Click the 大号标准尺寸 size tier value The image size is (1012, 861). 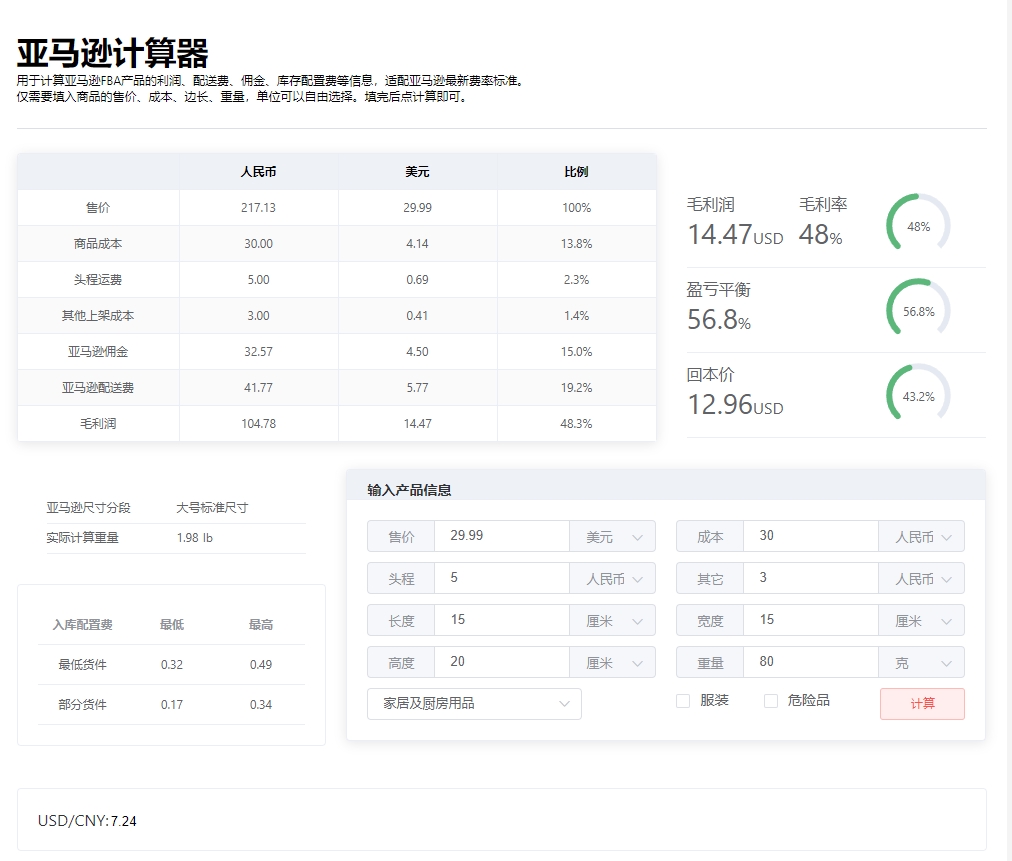pos(212,508)
